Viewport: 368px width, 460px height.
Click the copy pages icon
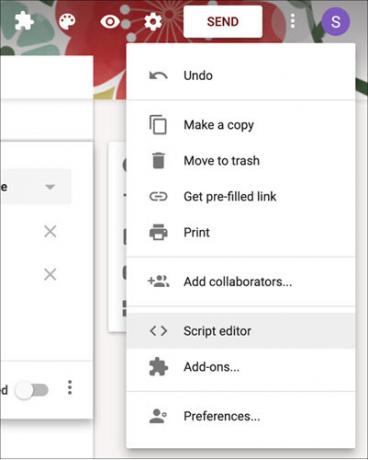tap(158, 125)
